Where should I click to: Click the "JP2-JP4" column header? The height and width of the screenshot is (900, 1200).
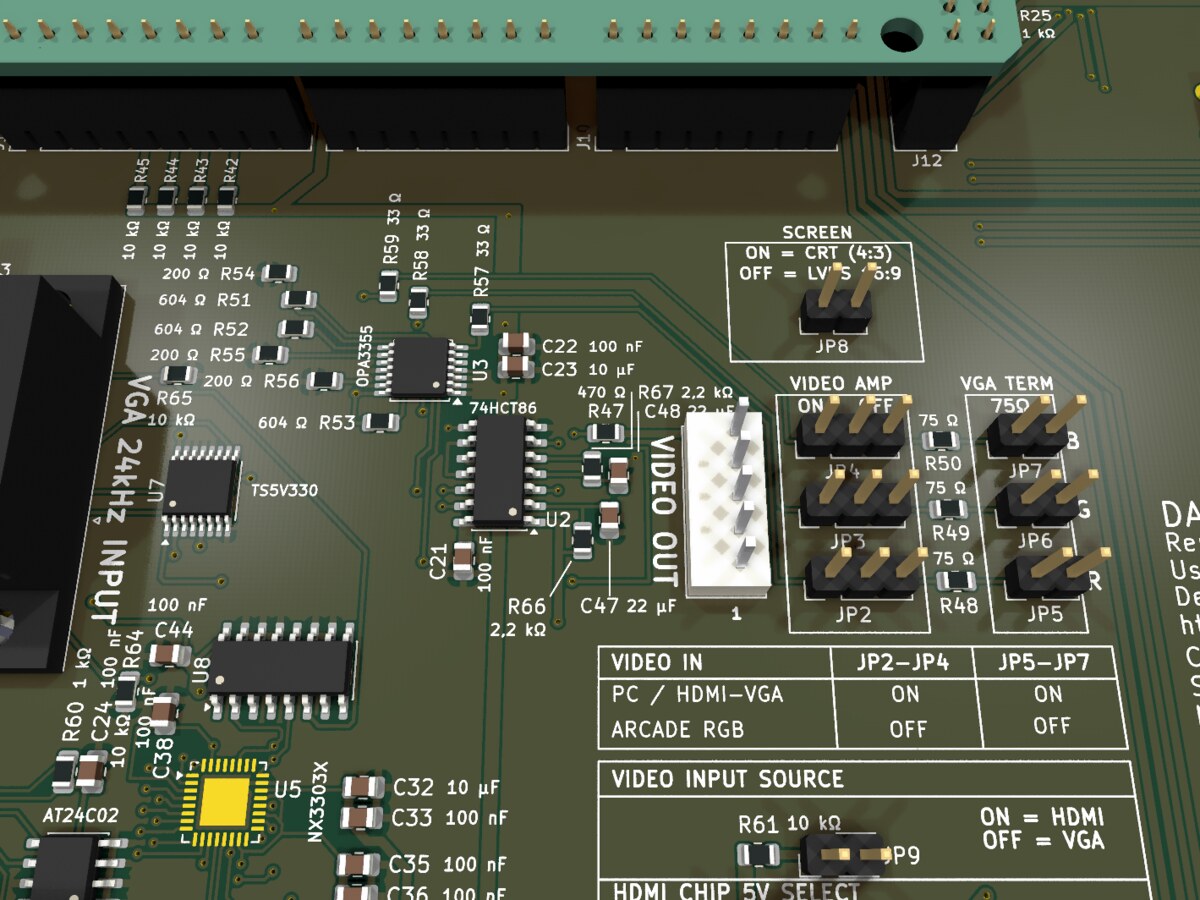click(x=903, y=662)
